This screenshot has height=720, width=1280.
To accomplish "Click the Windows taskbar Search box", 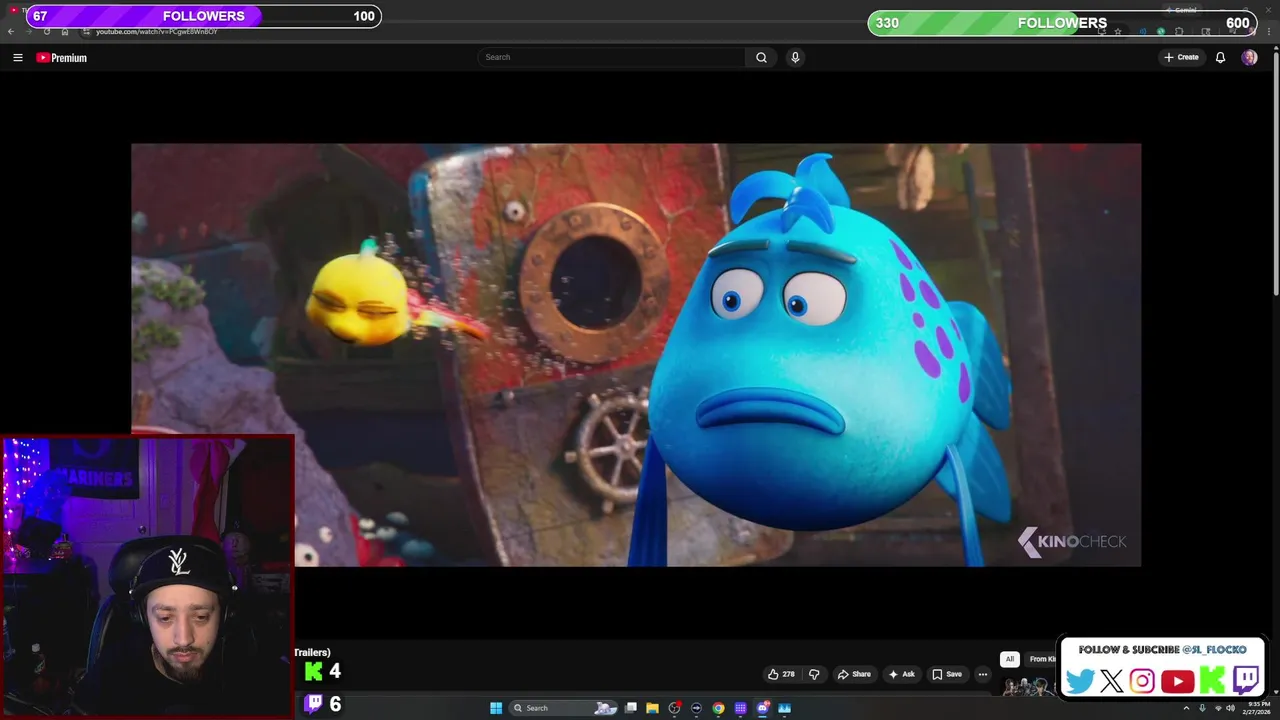I will (x=565, y=708).
